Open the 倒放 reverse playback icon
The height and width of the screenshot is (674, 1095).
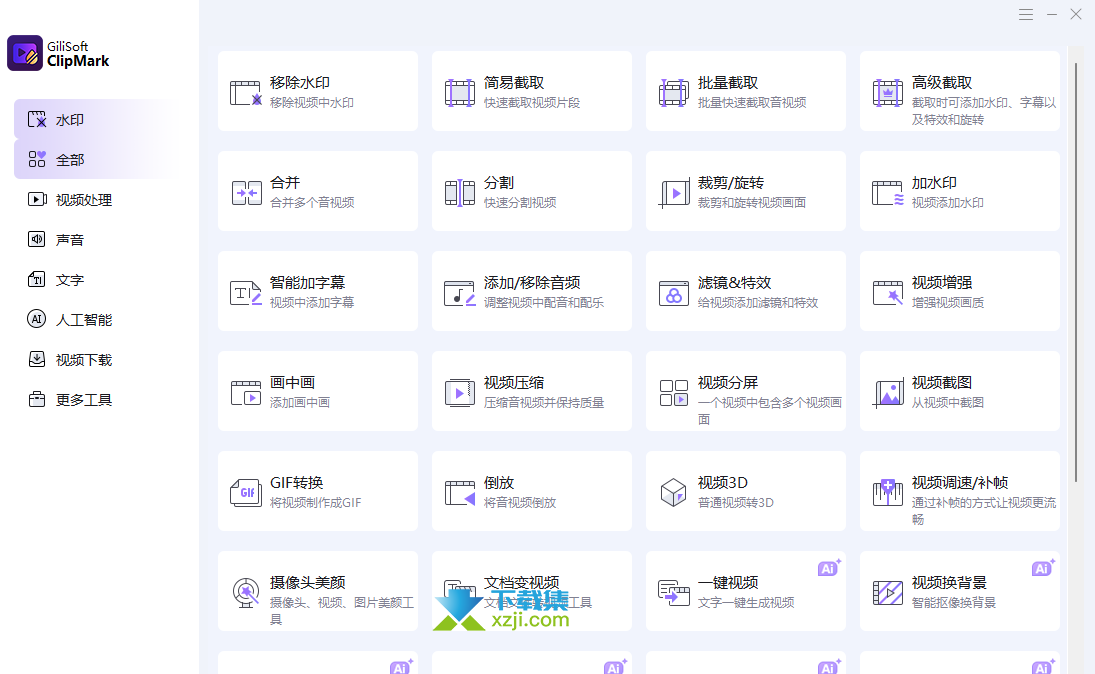click(460, 492)
